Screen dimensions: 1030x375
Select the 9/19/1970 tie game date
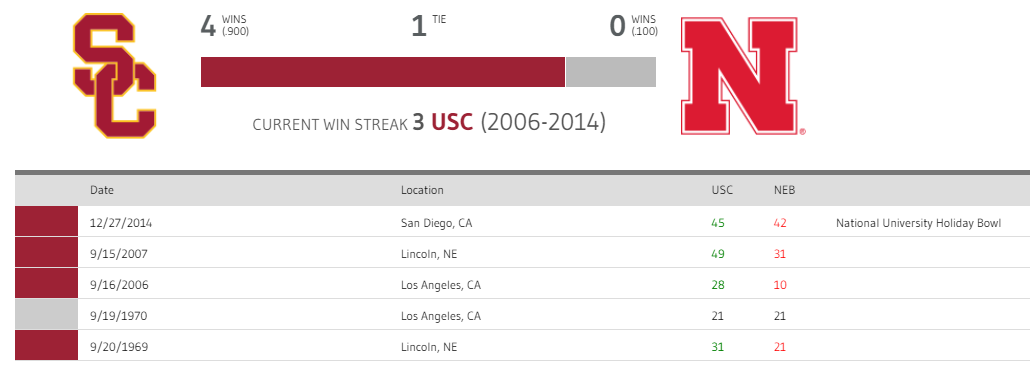point(118,316)
